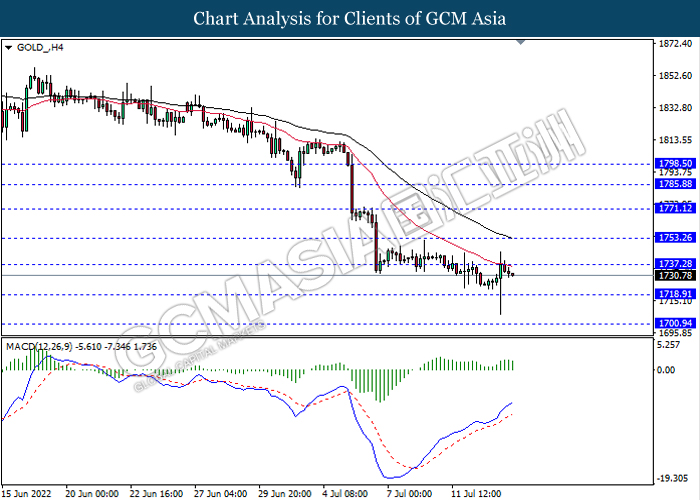This screenshot has height=500, width=700.
Task: Select the 1771.12 price level label
Action: tap(675, 208)
